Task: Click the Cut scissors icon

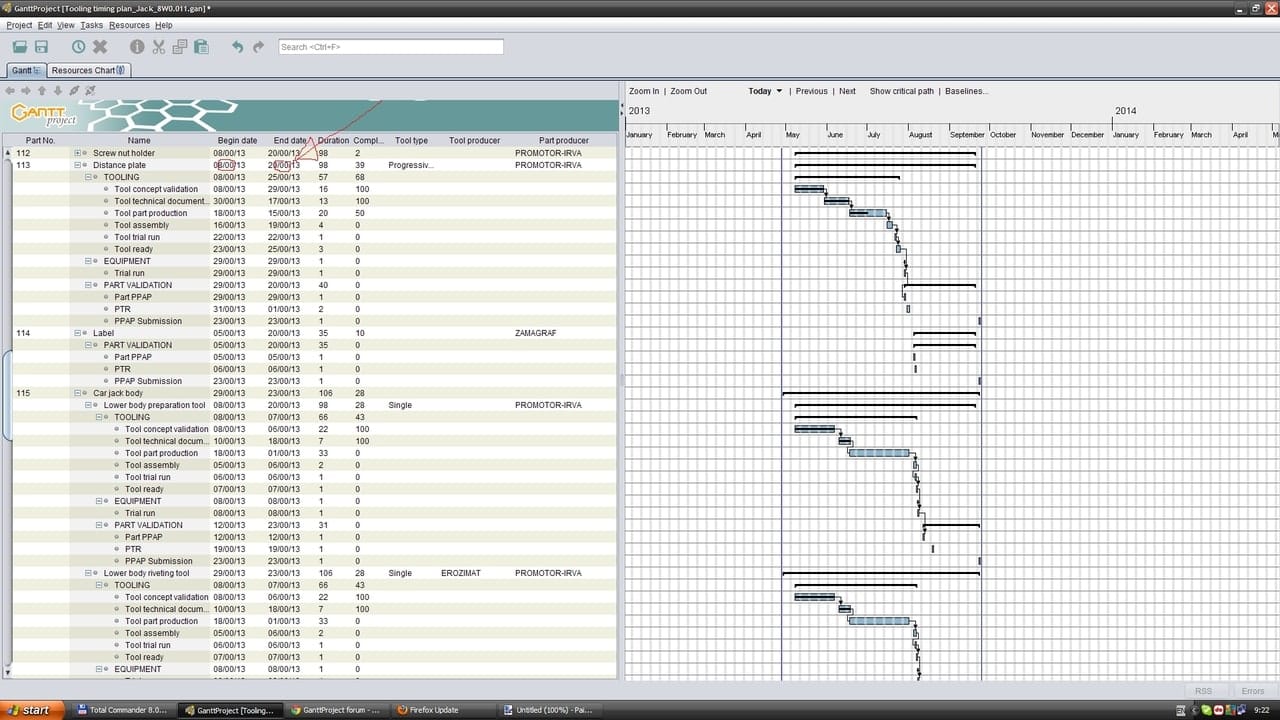Action: pyautogui.click(x=159, y=47)
